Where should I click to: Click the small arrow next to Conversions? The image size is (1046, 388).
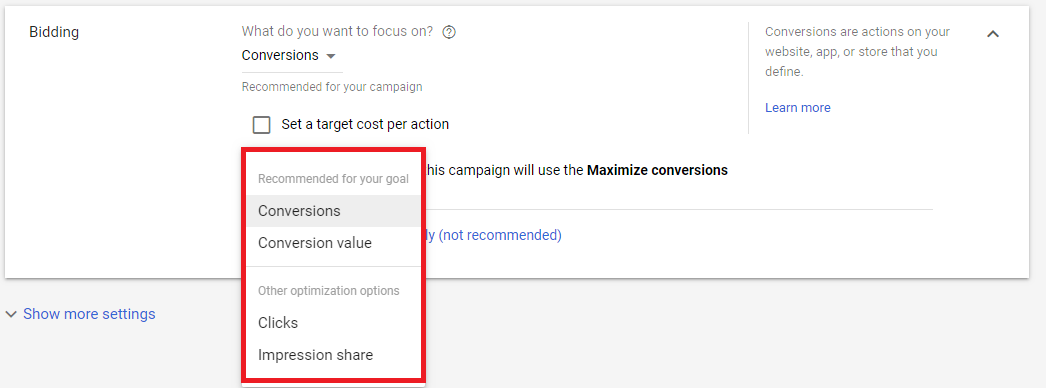tap(330, 56)
